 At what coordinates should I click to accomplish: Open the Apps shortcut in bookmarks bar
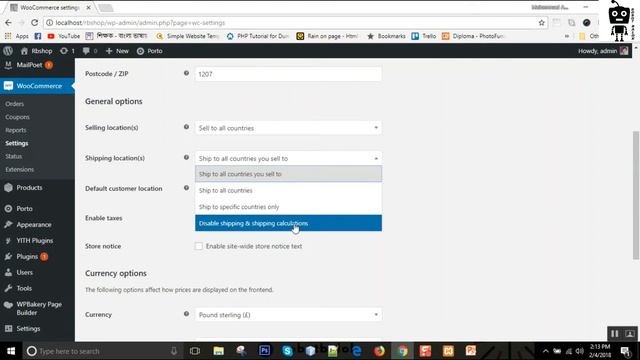tap(16, 36)
